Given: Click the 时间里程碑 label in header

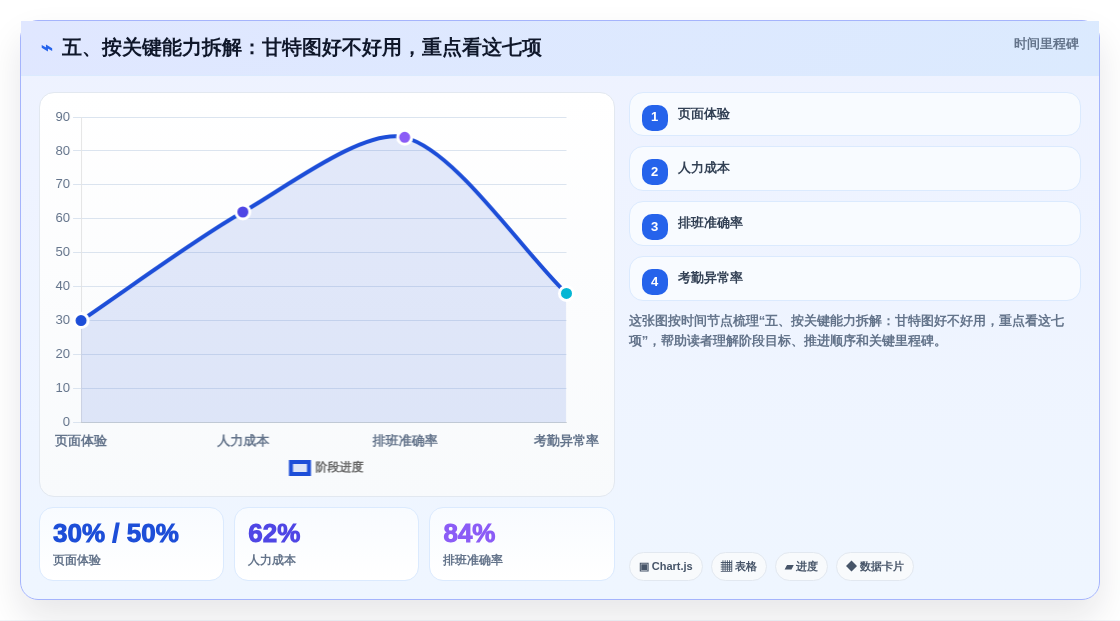Looking at the screenshot, I should [1046, 44].
